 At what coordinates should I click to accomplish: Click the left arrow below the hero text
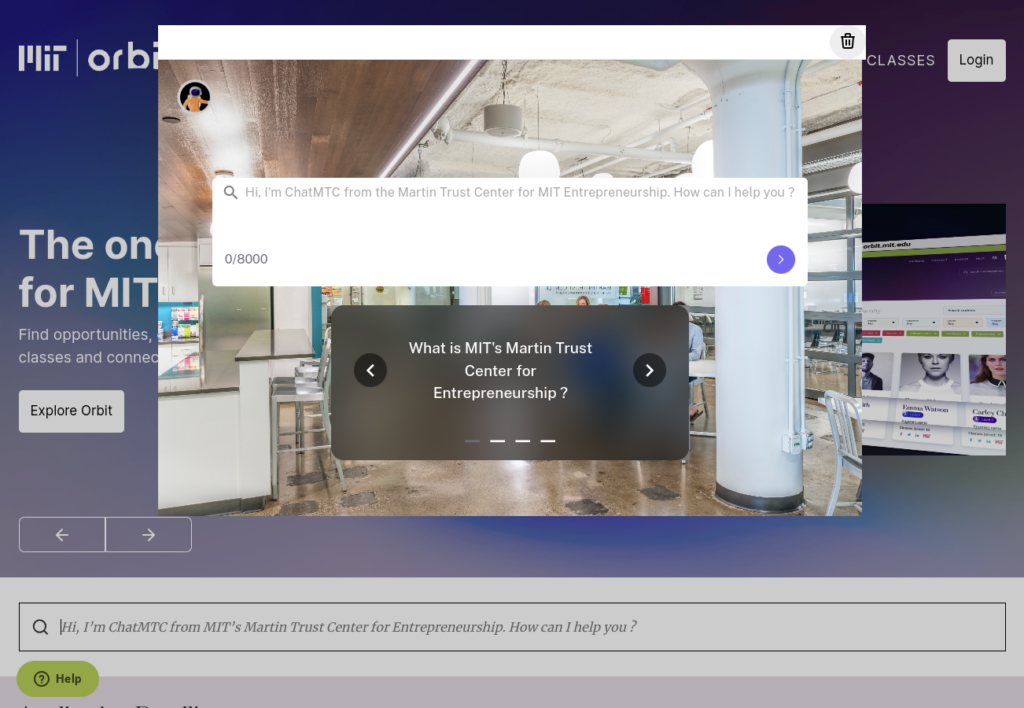pyautogui.click(x=61, y=534)
